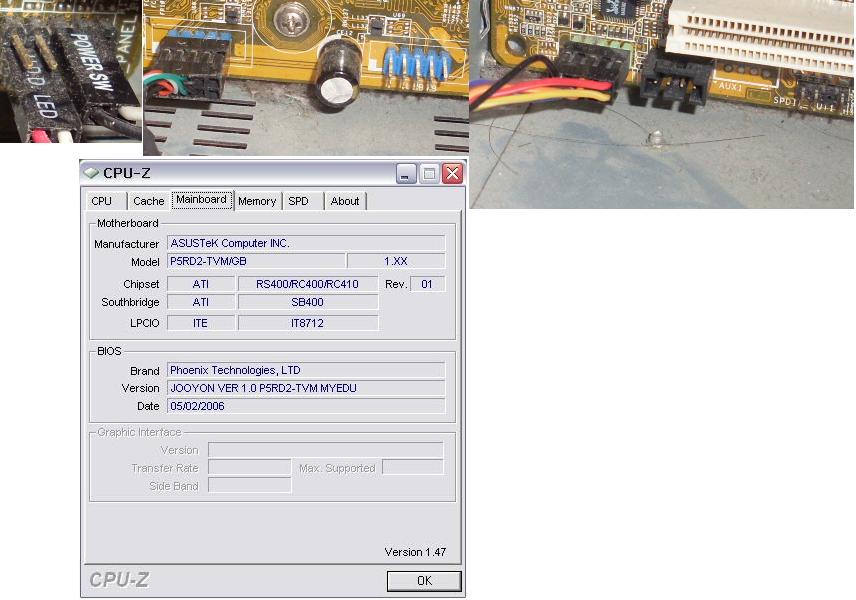Select the Mainboard tab

coord(201,200)
